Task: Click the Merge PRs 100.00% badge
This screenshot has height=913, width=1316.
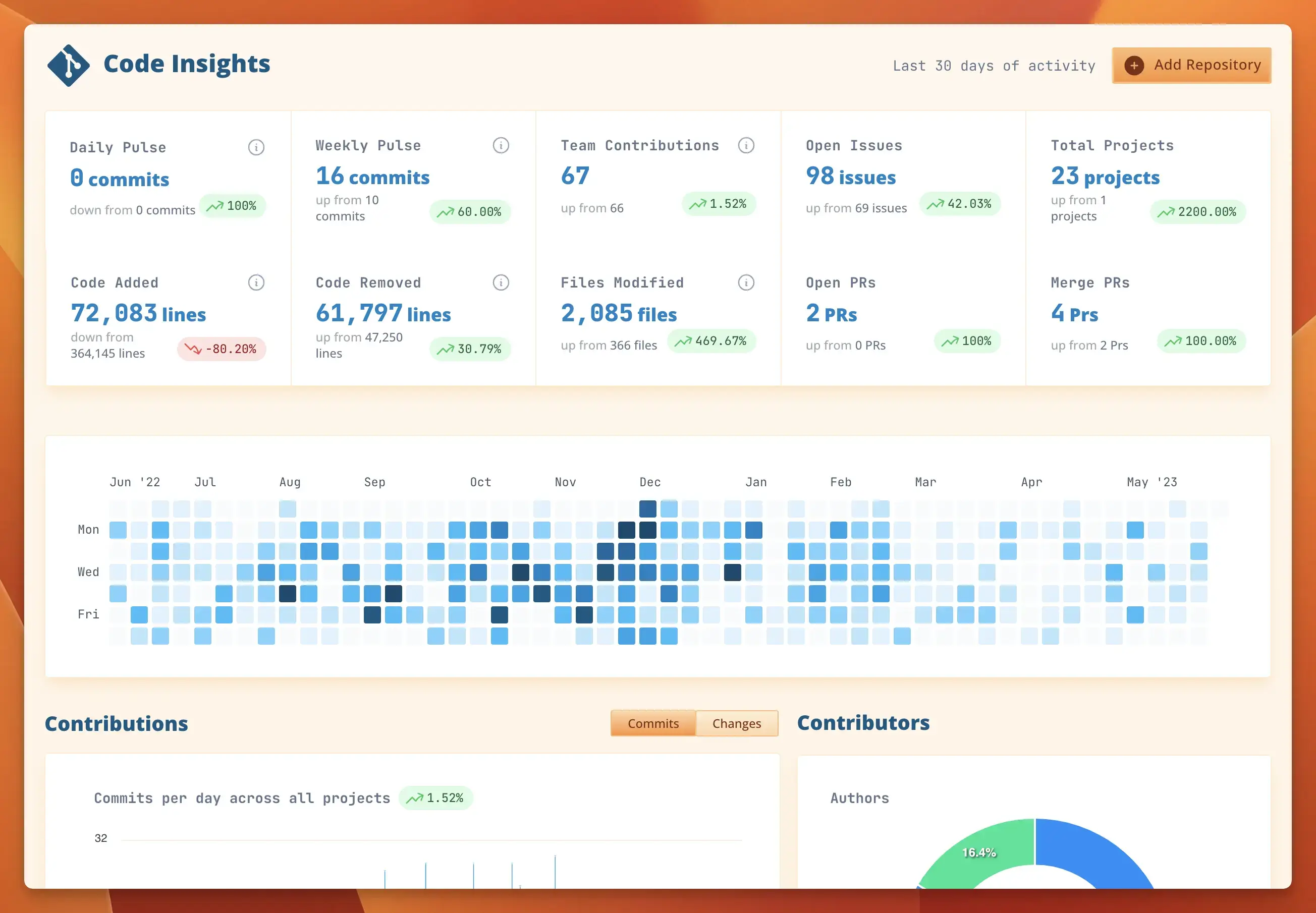Action: [1201, 341]
